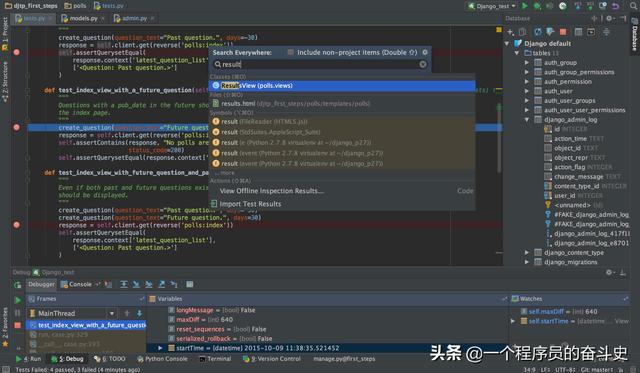Remove breakpoint on assertQuerysetEqual line

pos(16,52)
